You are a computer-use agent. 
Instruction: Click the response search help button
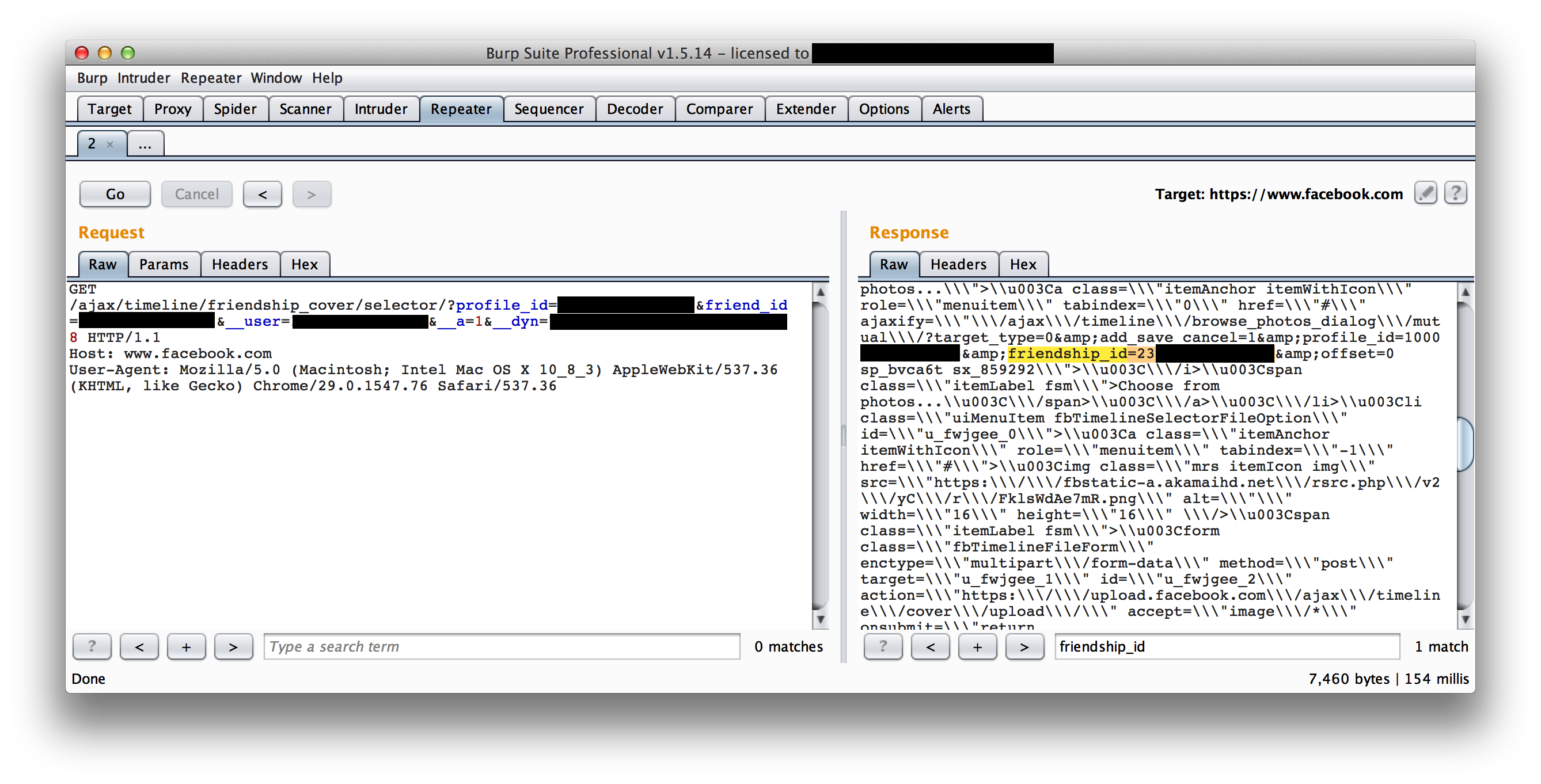pyautogui.click(x=883, y=646)
